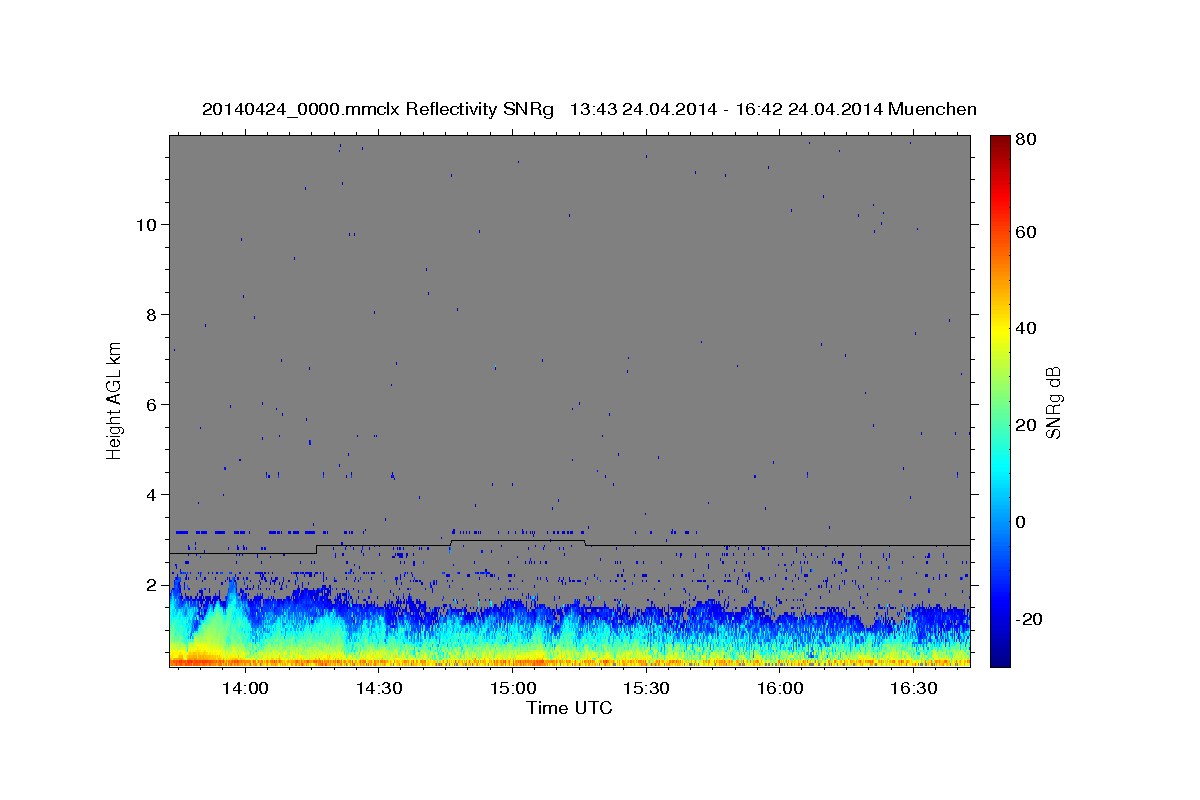The width and height of the screenshot is (1200, 800).
Task: Click the yellow band of the colorbar
Action: (x=1000, y=330)
